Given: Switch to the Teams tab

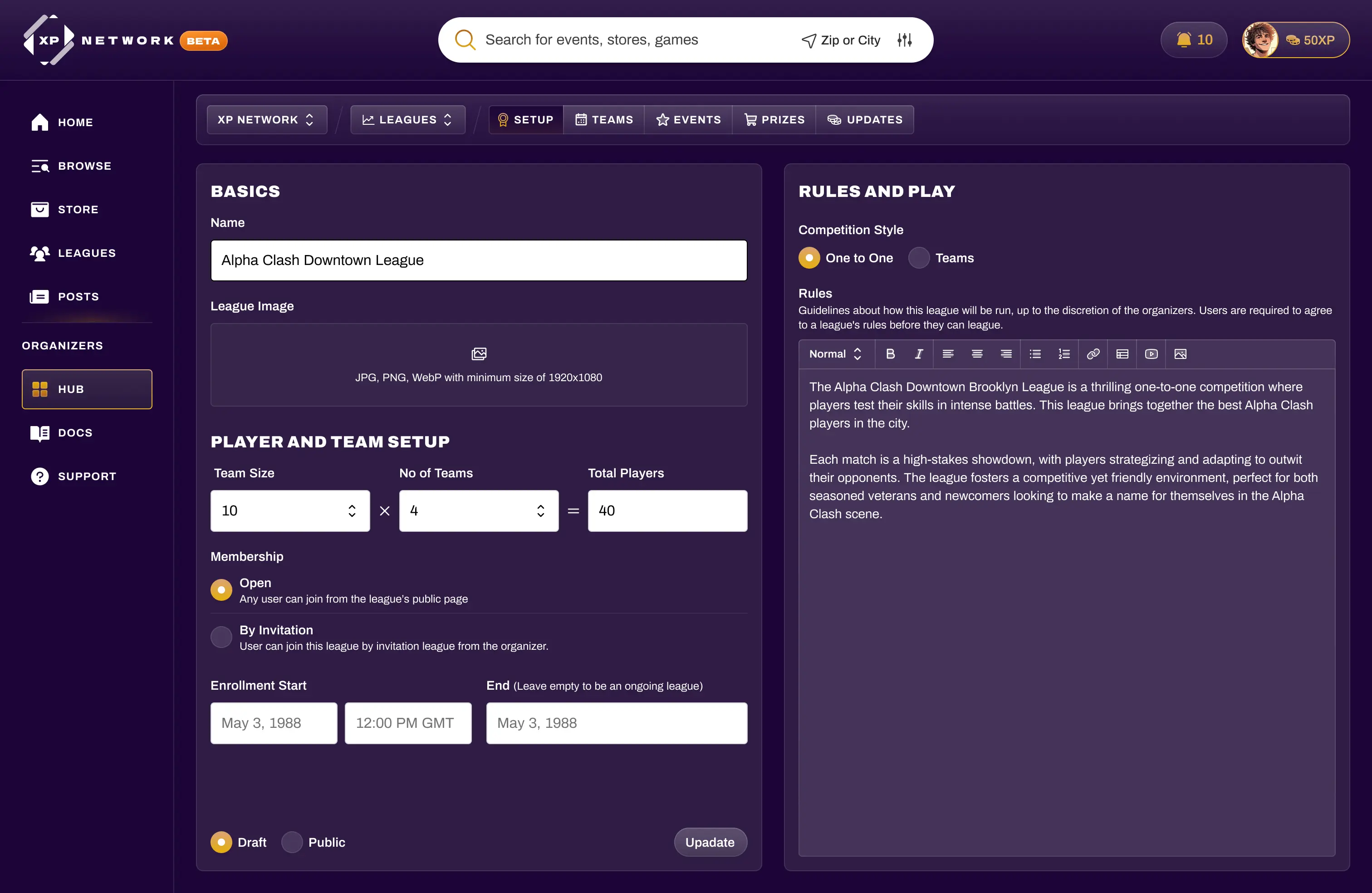Looking at the screenshot, I should point(603,119).
